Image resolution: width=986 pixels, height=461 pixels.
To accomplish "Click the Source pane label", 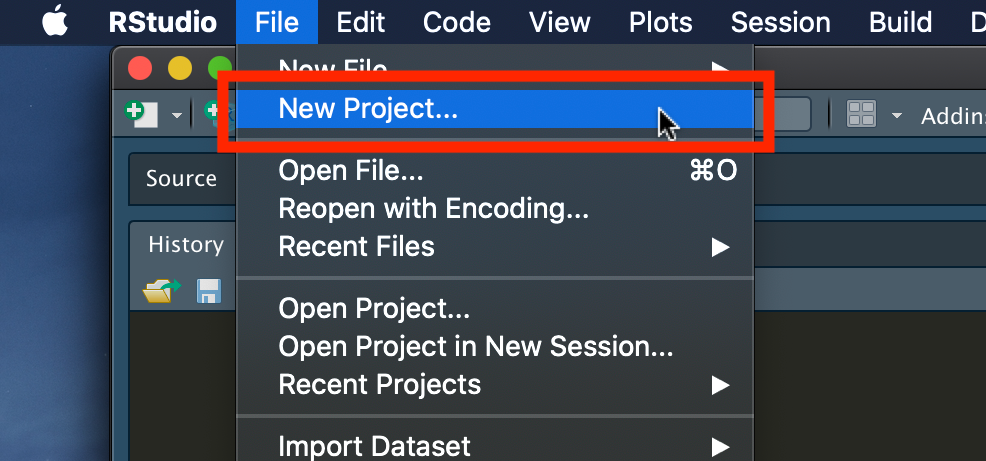I will [x=181, y=179].
